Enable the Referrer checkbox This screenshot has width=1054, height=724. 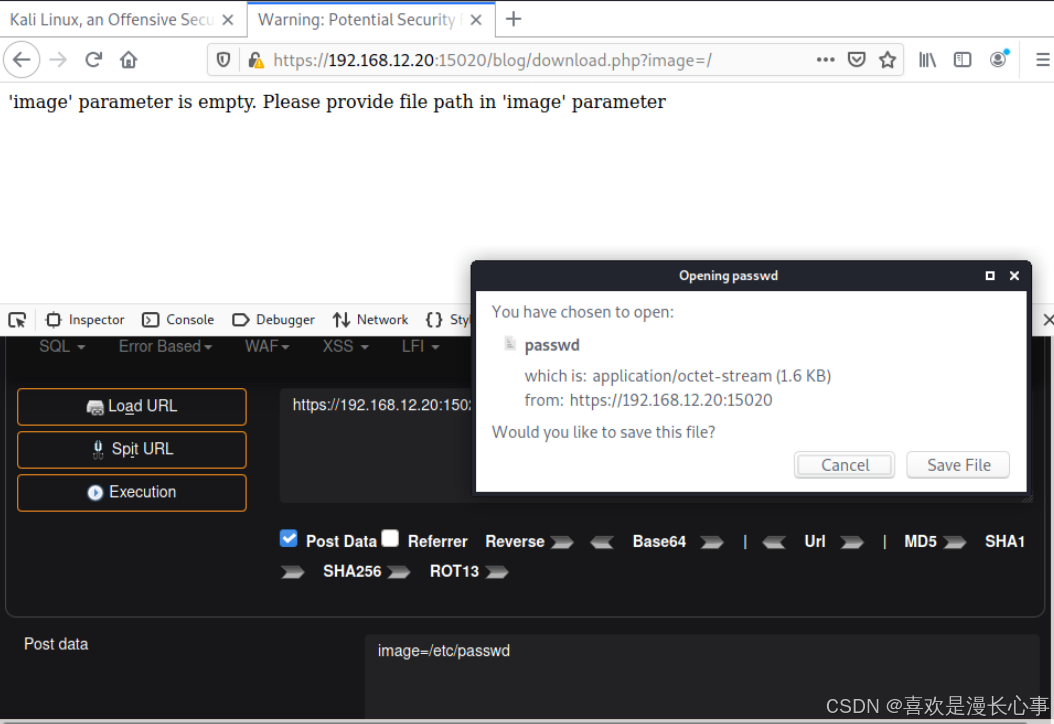click(390, 538)
